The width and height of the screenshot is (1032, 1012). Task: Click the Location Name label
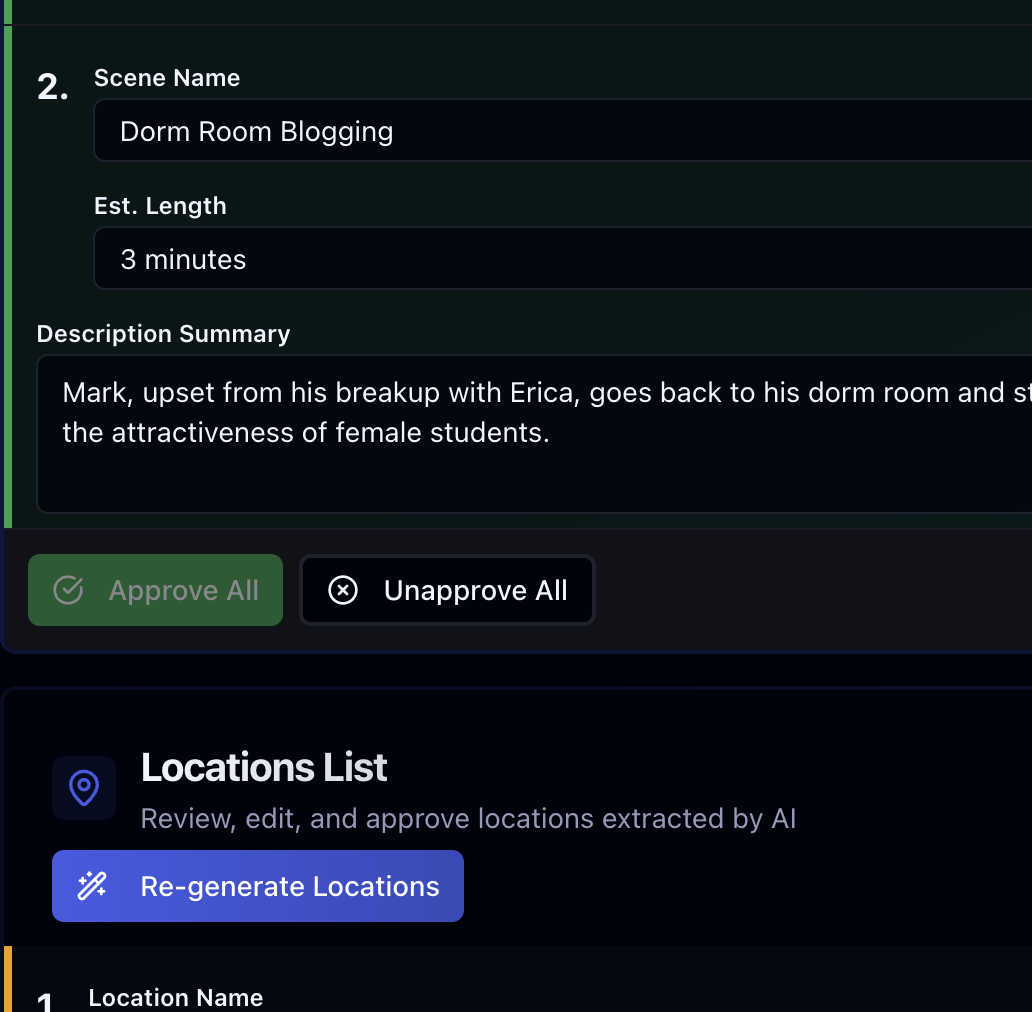pos(176,998)
